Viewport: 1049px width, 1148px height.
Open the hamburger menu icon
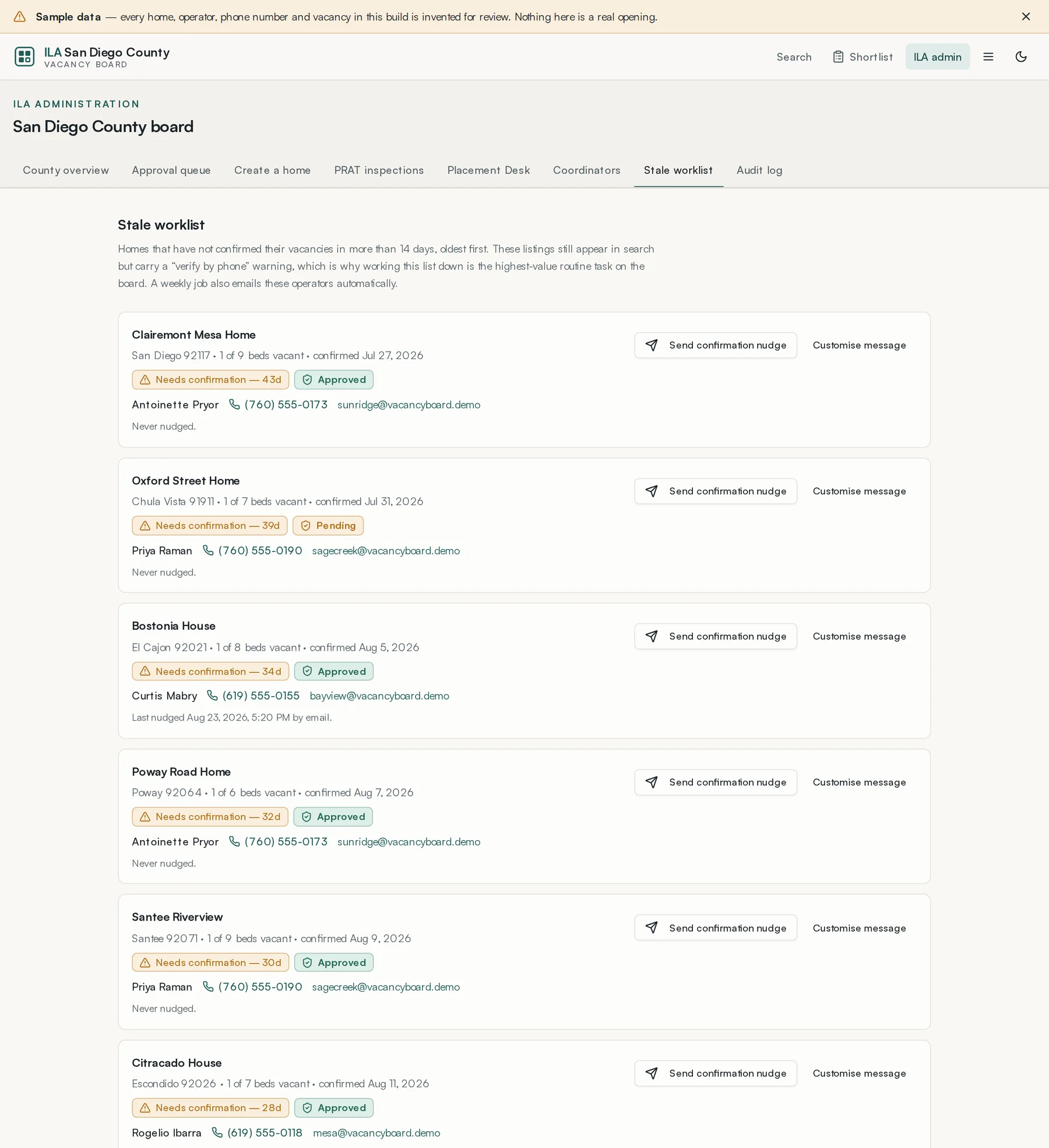click(x=988, y=57)
